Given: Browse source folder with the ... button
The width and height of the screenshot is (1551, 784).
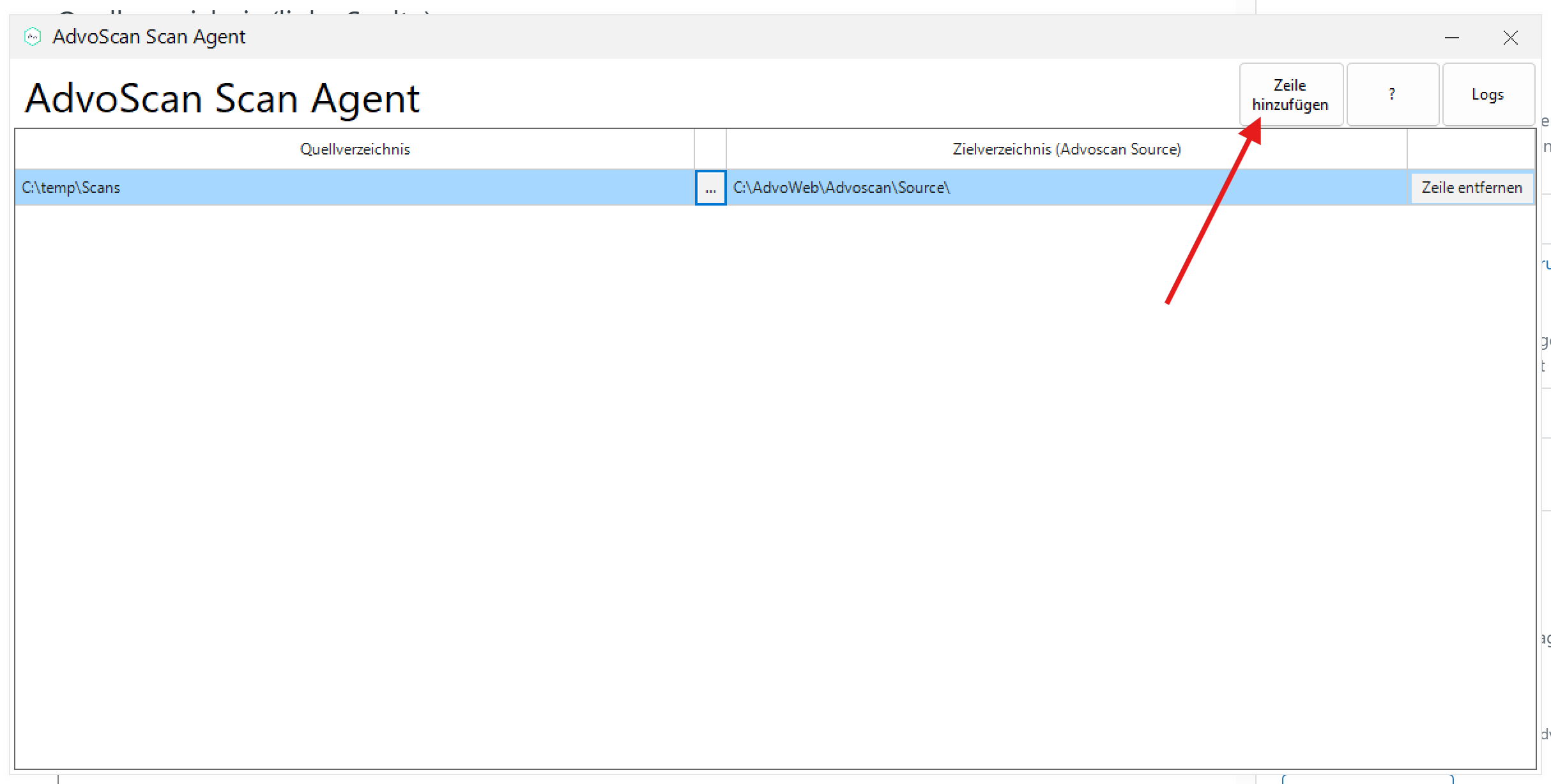Looking at the screenshot, I should pyautogui.click(x=710, y=188).
